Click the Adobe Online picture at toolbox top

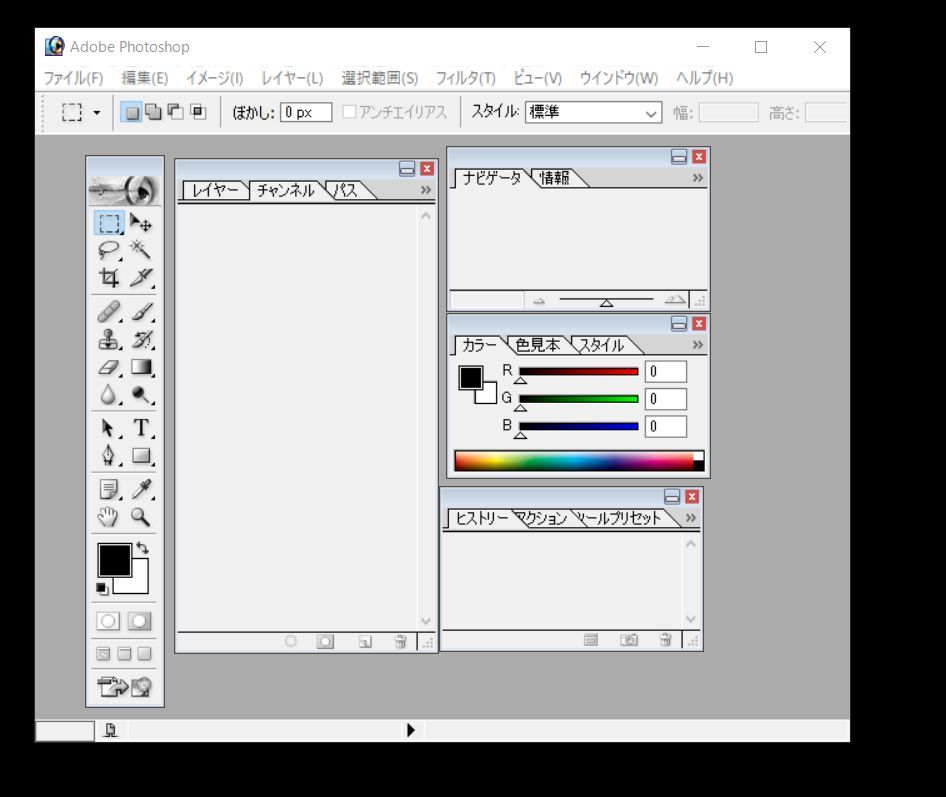point(124,190)
